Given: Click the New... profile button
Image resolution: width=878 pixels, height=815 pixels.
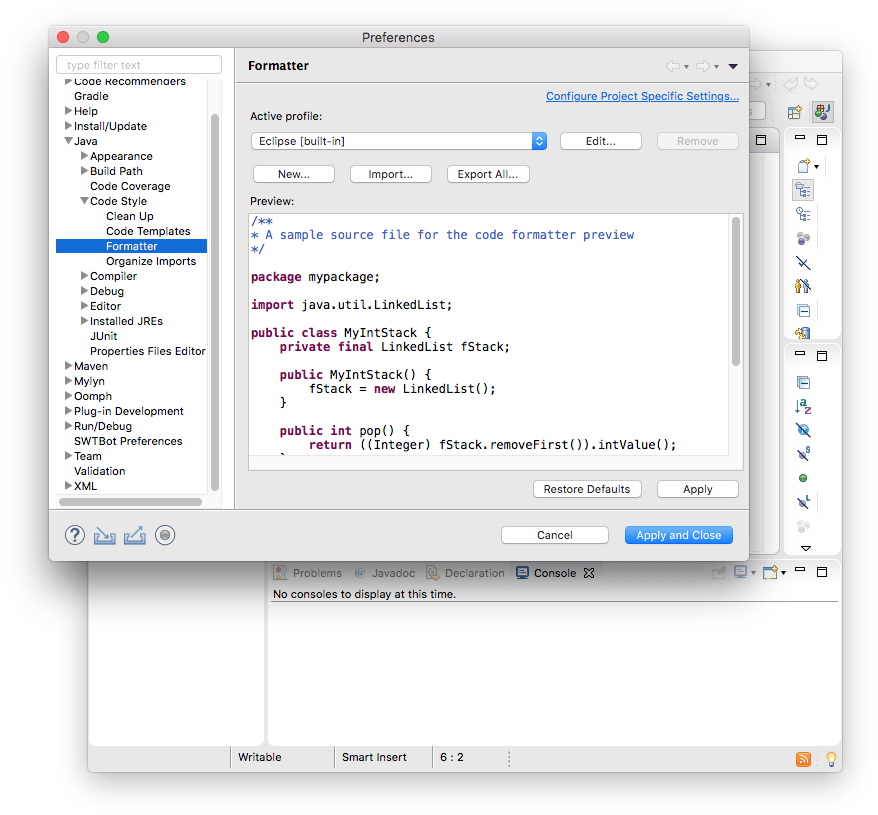Looking at the screenshot, I should [x=294, y=174].
